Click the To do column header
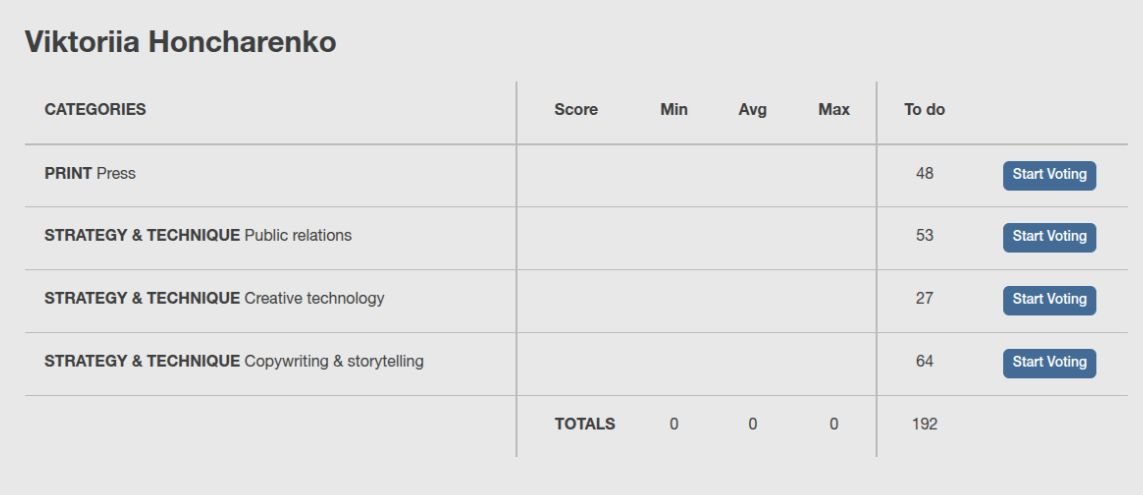The image size is (1143, 495). click(x=924, y=109)
